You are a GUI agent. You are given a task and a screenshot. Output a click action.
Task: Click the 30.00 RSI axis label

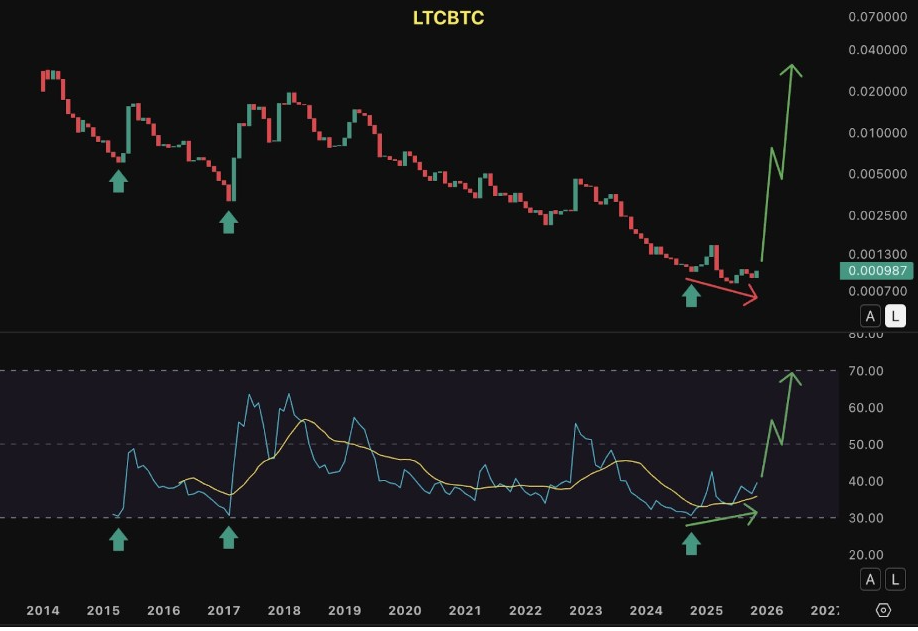pos(866,518)
